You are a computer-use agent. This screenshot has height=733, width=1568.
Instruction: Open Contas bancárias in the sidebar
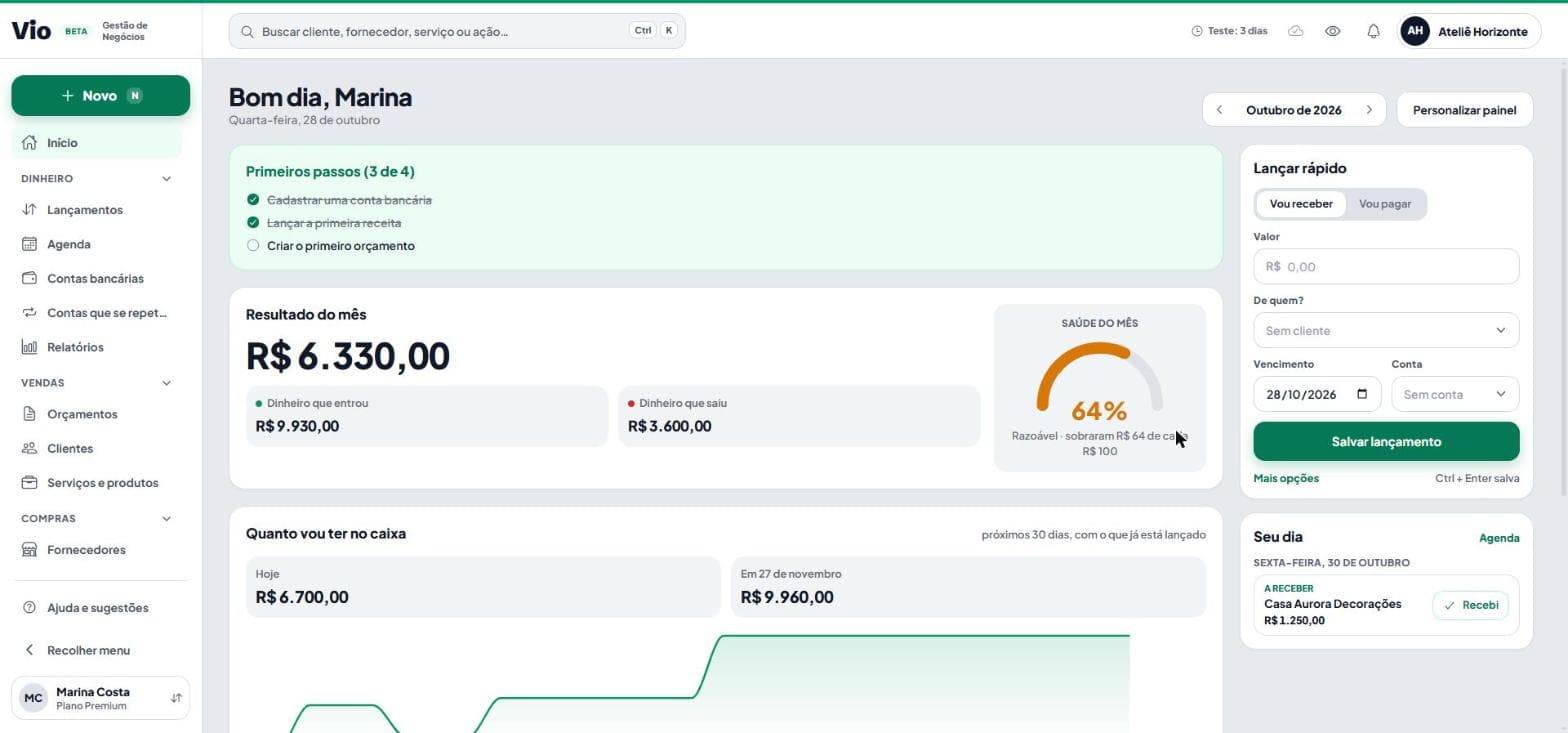coord(96,278)
